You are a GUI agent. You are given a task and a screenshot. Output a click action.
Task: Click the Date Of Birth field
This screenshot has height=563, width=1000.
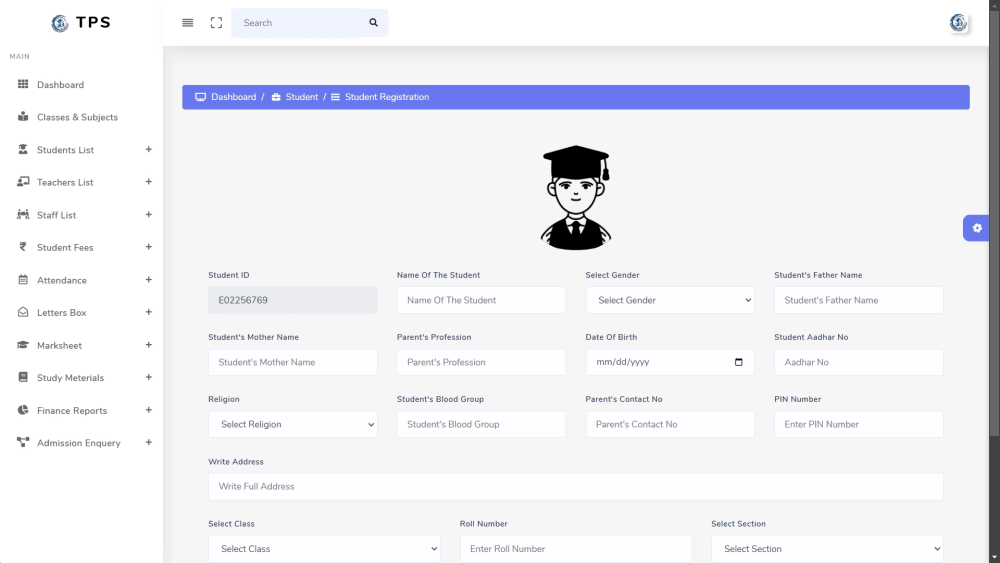(670, 362)
